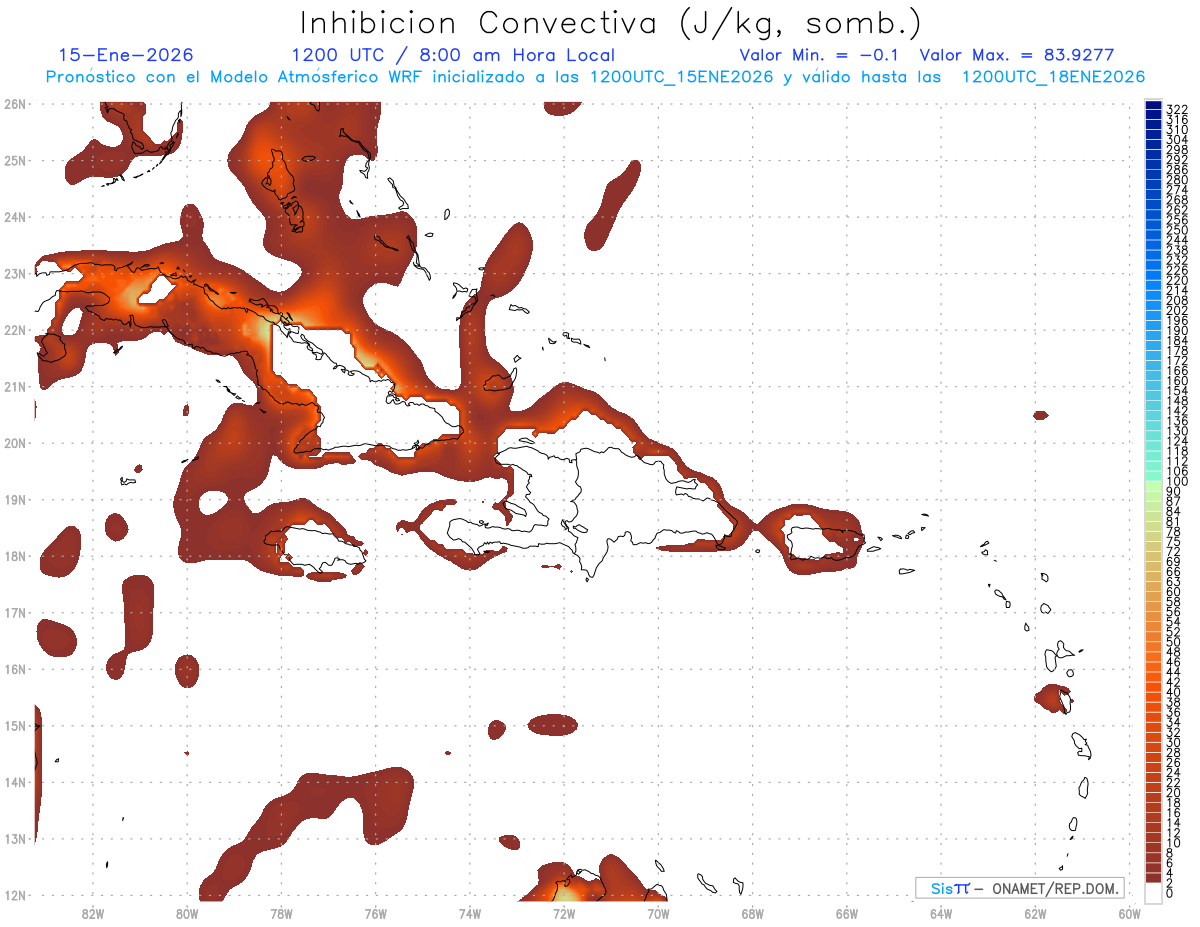Click the 25N latitude label
The image size is (1200, 927).
click(14, 160)
